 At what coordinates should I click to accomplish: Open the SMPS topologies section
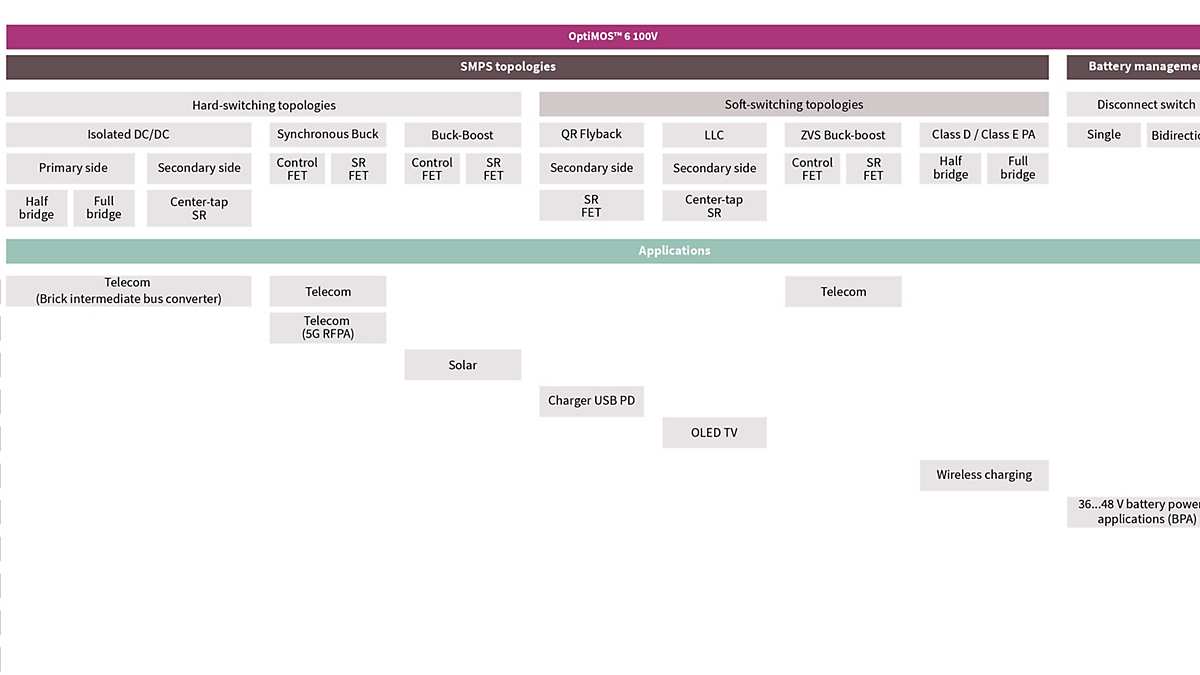[508, 66]
